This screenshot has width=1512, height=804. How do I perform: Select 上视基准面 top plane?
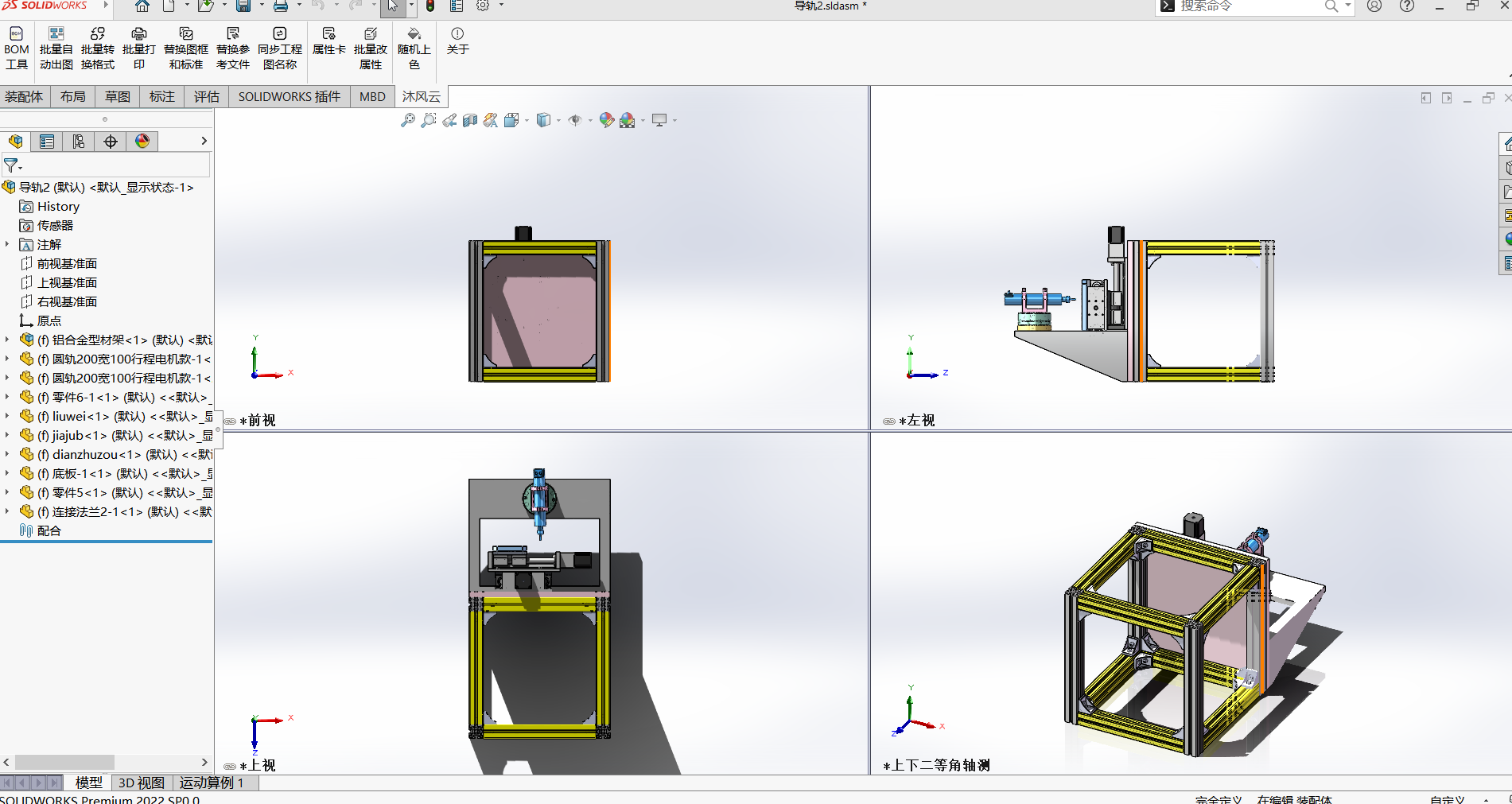tap(67, 282)
